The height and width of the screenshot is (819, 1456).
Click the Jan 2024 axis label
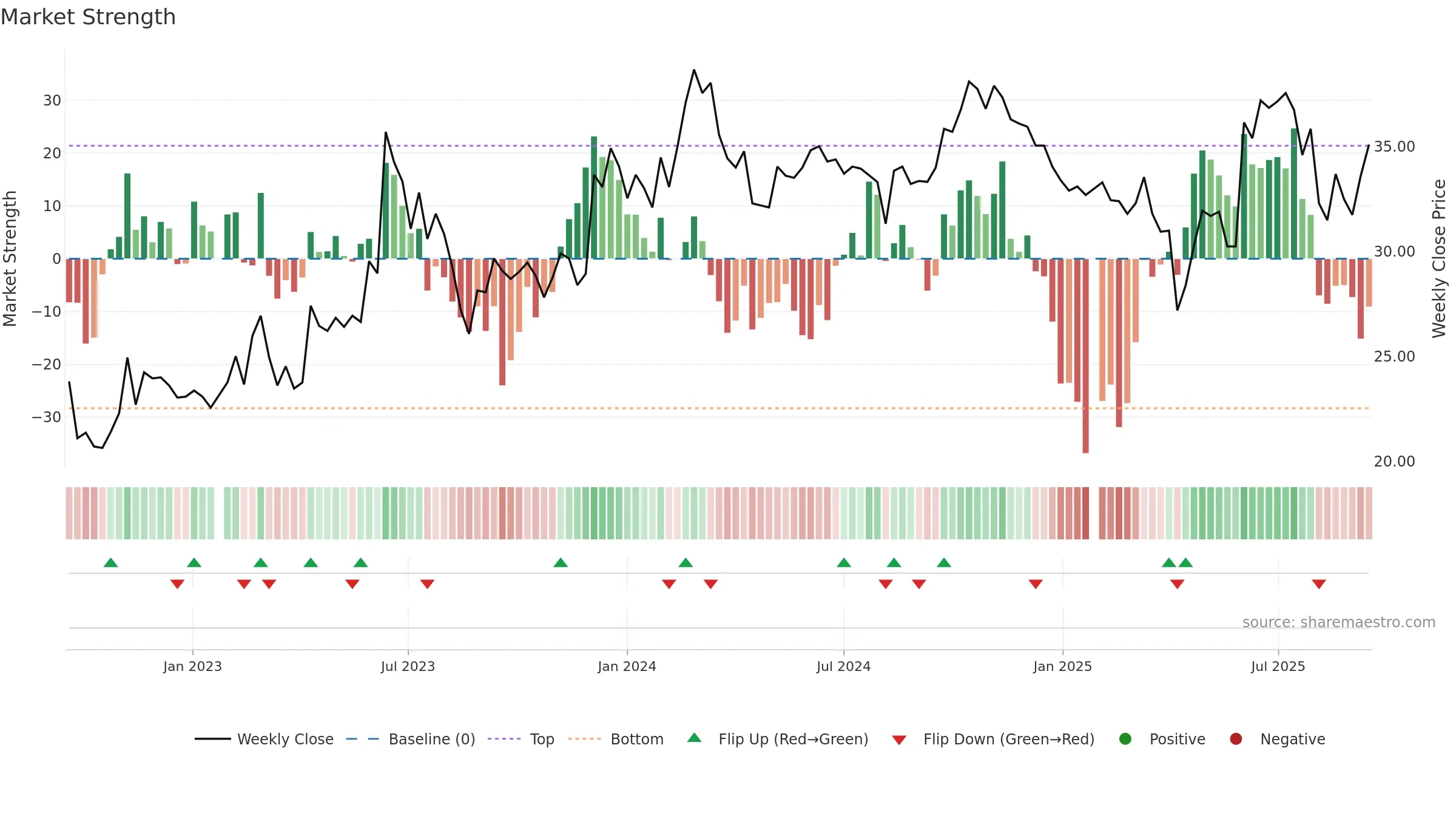click(627, 666)
